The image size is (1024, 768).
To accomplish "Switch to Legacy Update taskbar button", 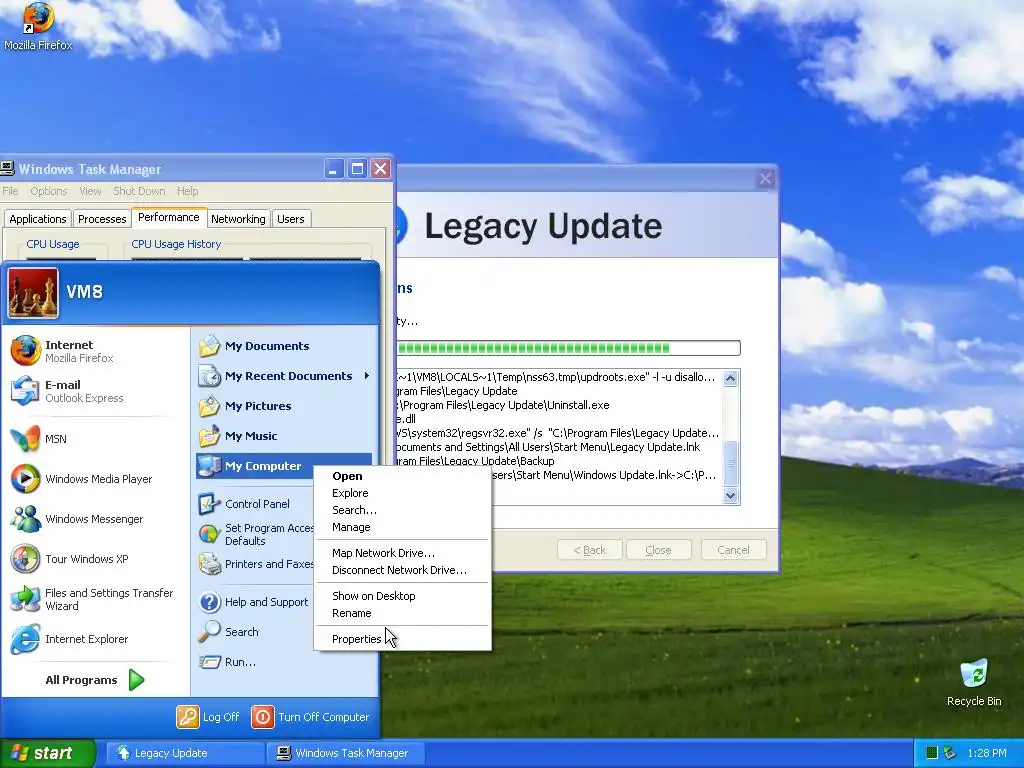I will (185, 753).
